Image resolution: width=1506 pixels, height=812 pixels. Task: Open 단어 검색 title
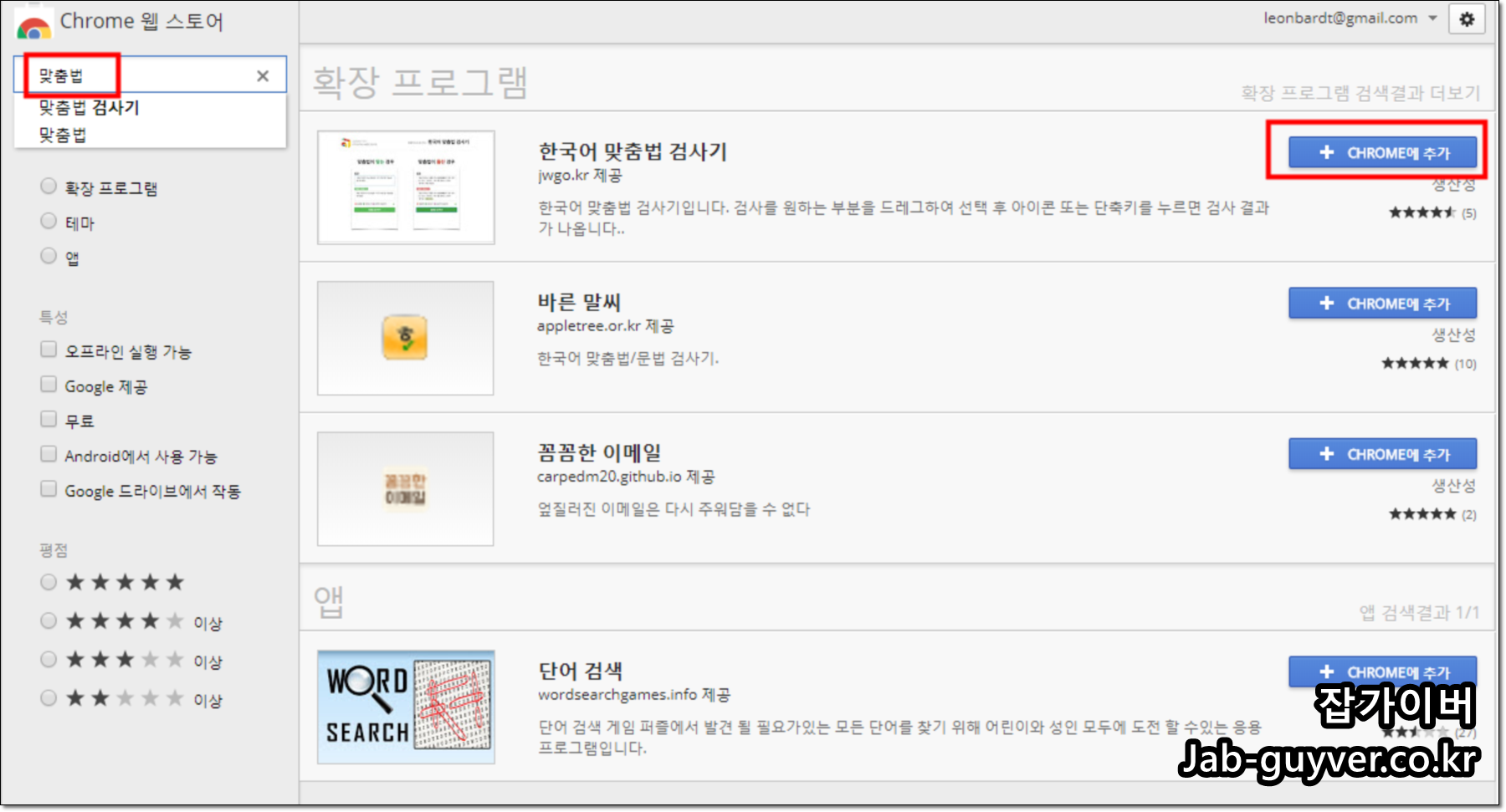click(x=581, y=671)
